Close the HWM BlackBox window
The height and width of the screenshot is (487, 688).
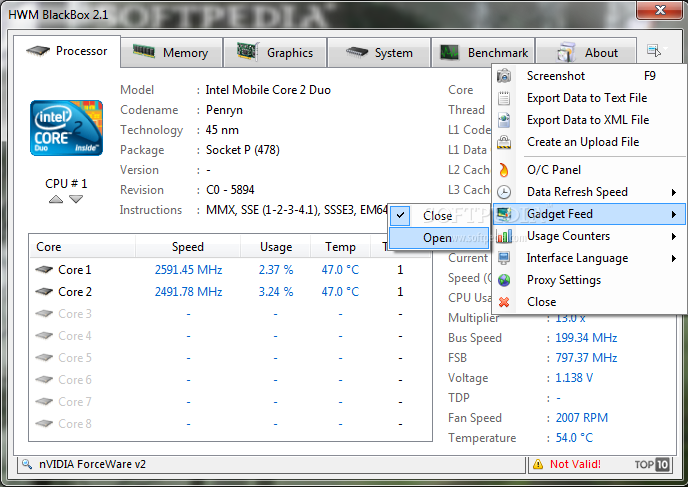pyautogui.click(x=660, y=10)
